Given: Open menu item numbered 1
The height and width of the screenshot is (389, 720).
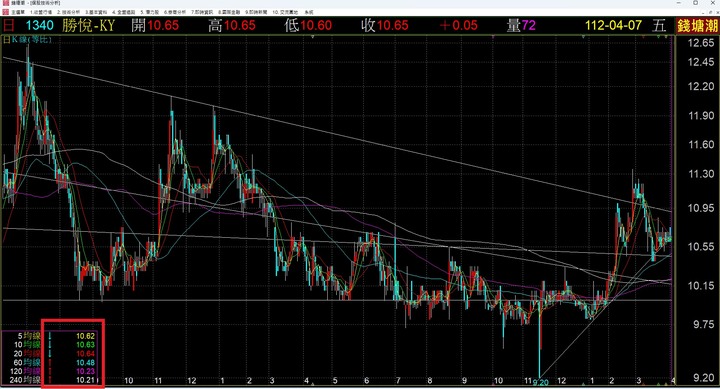Looking at the screenshot, I should pyautogui.click(x=41, y=12).
